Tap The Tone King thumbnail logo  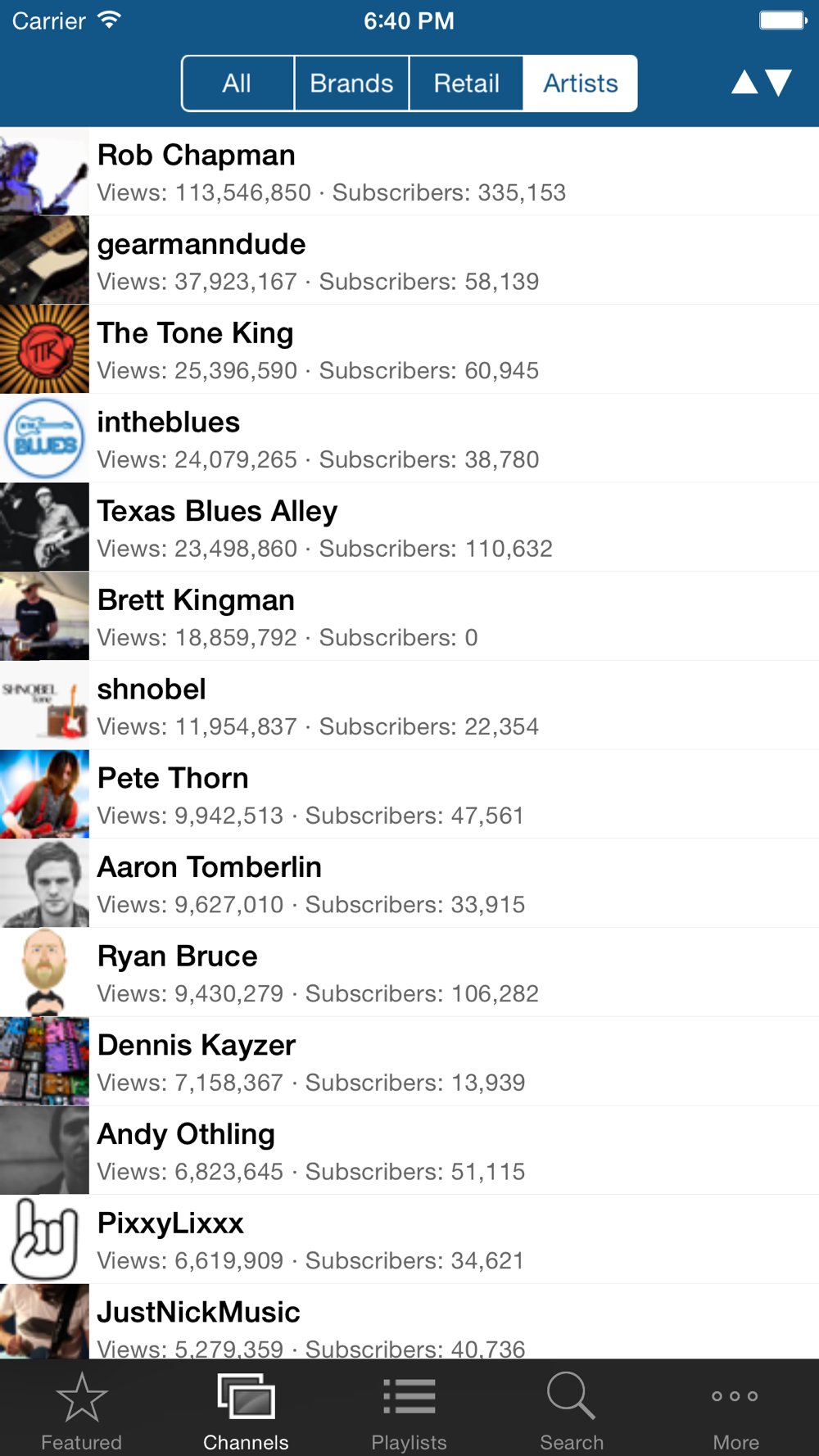(44, 350)
